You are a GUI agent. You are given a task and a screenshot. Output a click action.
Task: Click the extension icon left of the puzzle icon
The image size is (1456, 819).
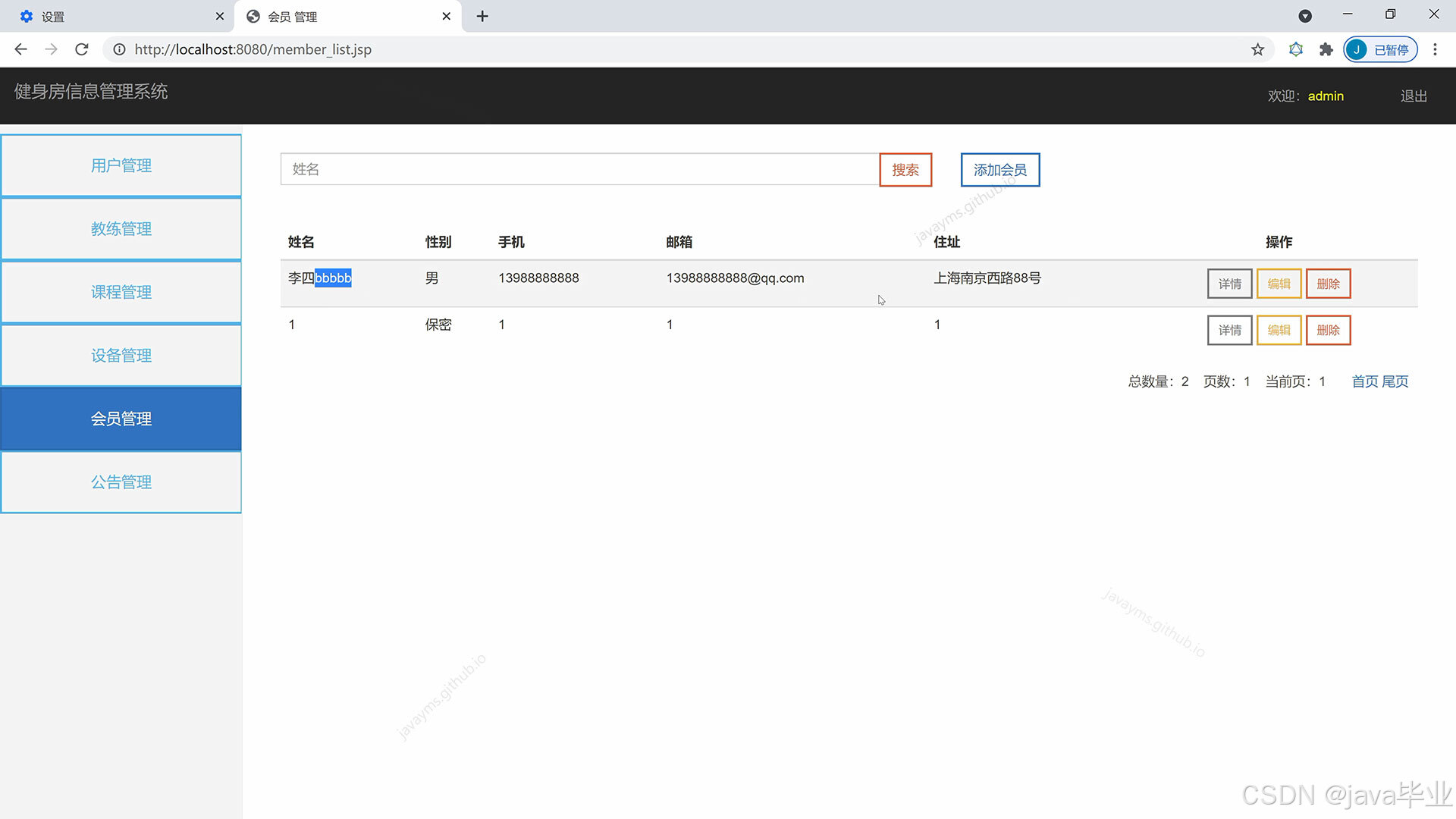[x=1296, y=49]
